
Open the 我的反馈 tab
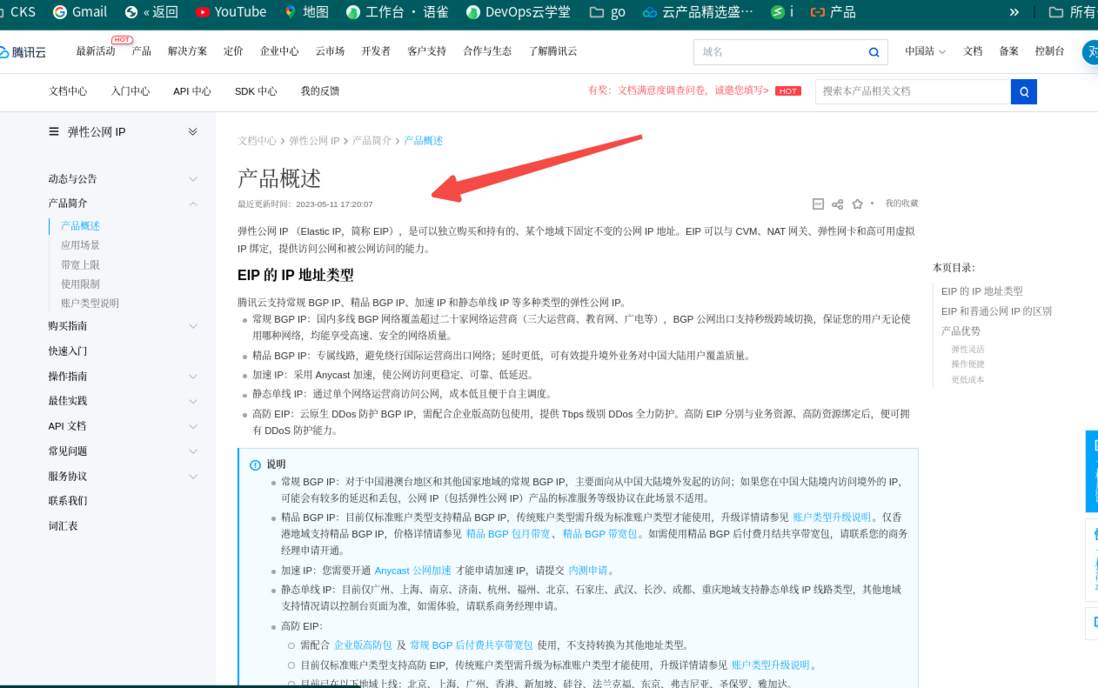pyautogui.click(x=320, y=91)
